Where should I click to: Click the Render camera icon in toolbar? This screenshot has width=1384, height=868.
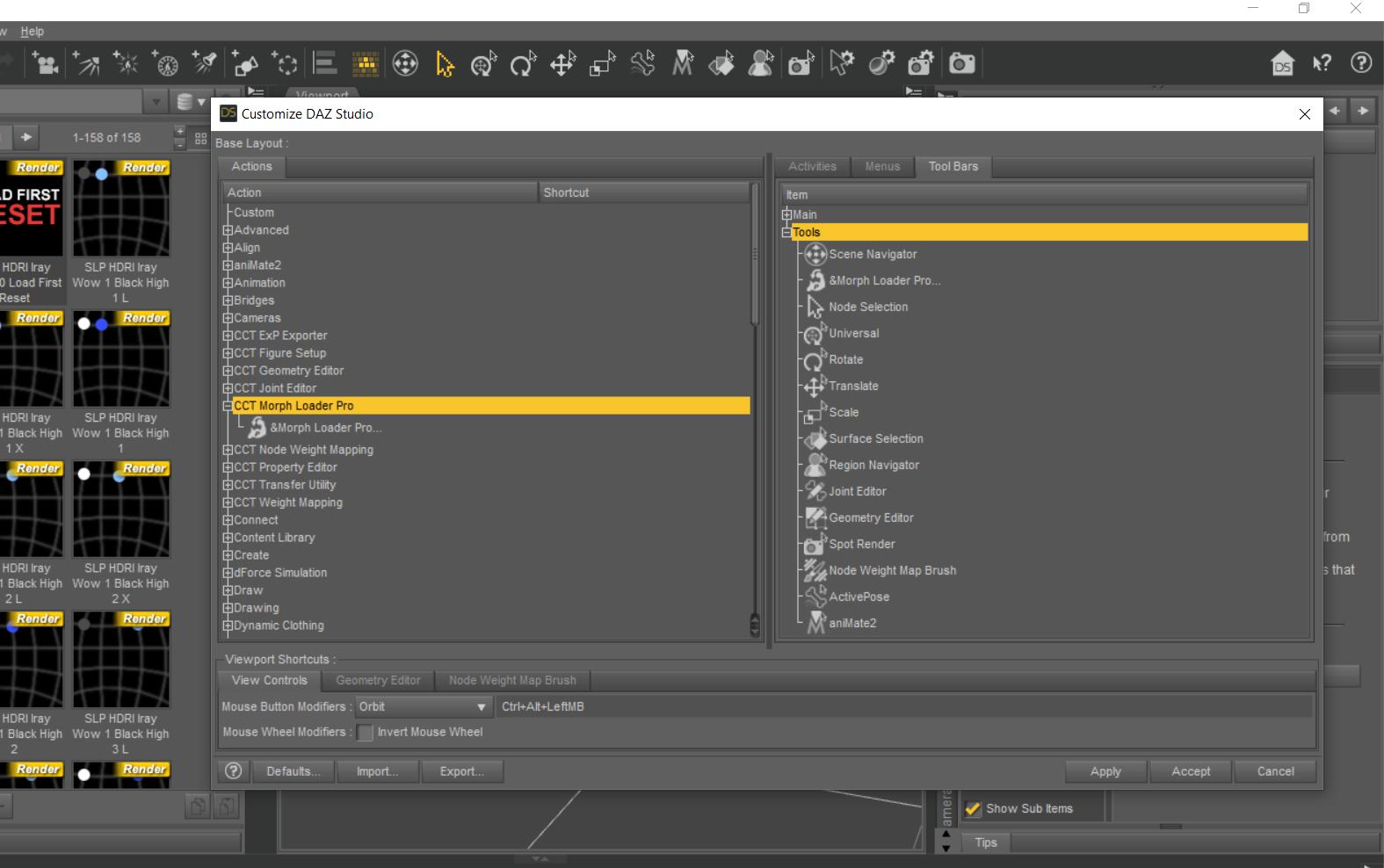962,63
